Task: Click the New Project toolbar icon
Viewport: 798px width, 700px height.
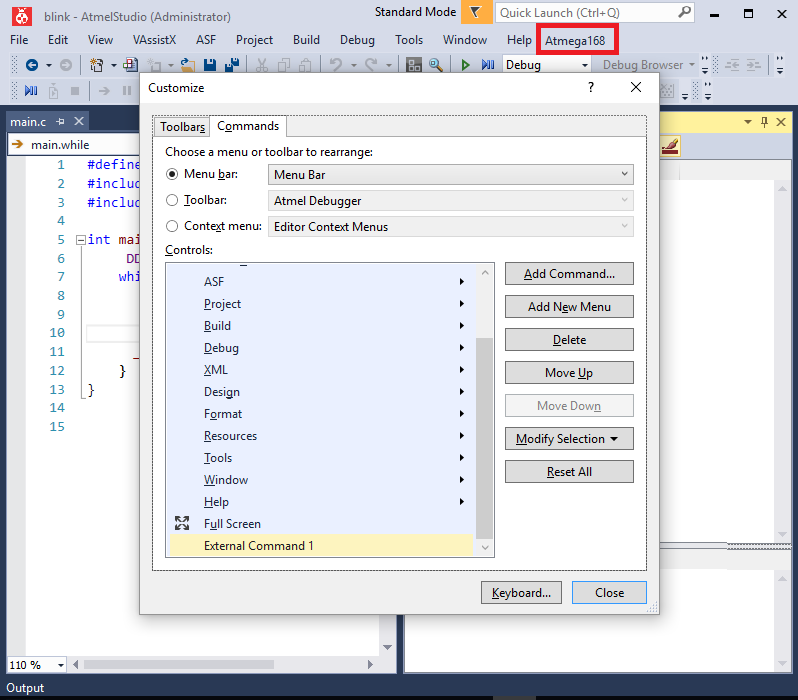Action: 96,65
